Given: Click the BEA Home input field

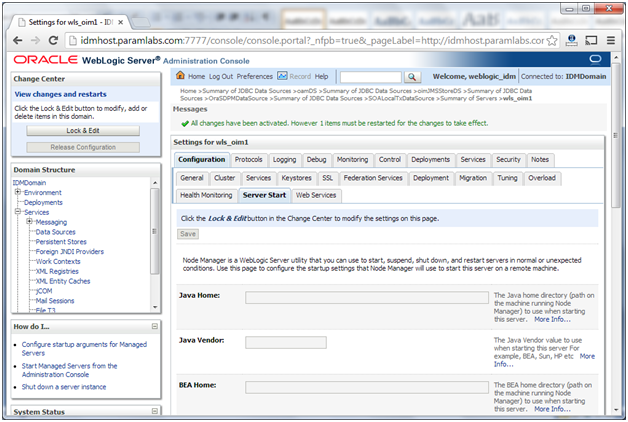Looking at the screenshot, I should coord(367,387).
